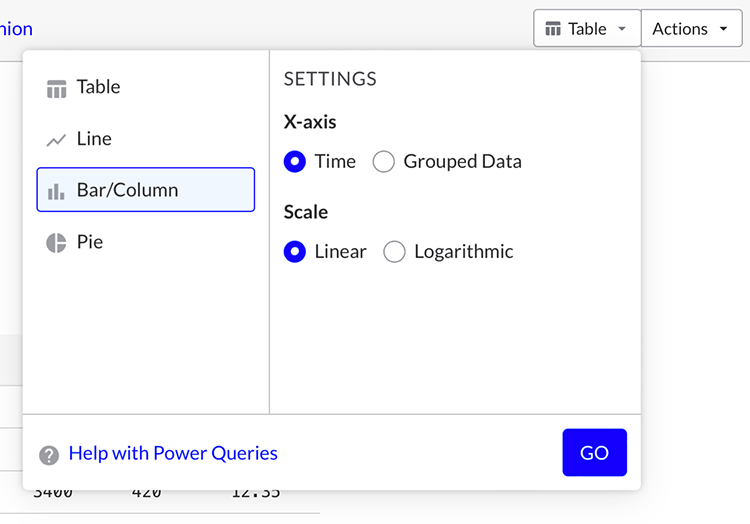Click the caret arrow beside Actions
This screenshot has height=524, width=750.
coord(723,29)
